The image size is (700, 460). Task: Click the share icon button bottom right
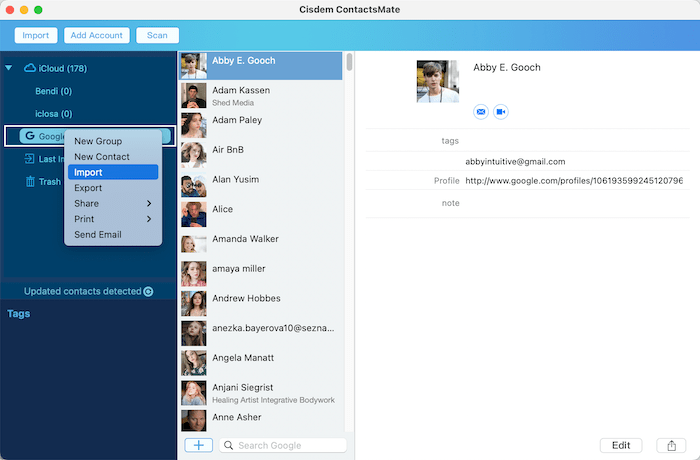[x=671, y=445]
